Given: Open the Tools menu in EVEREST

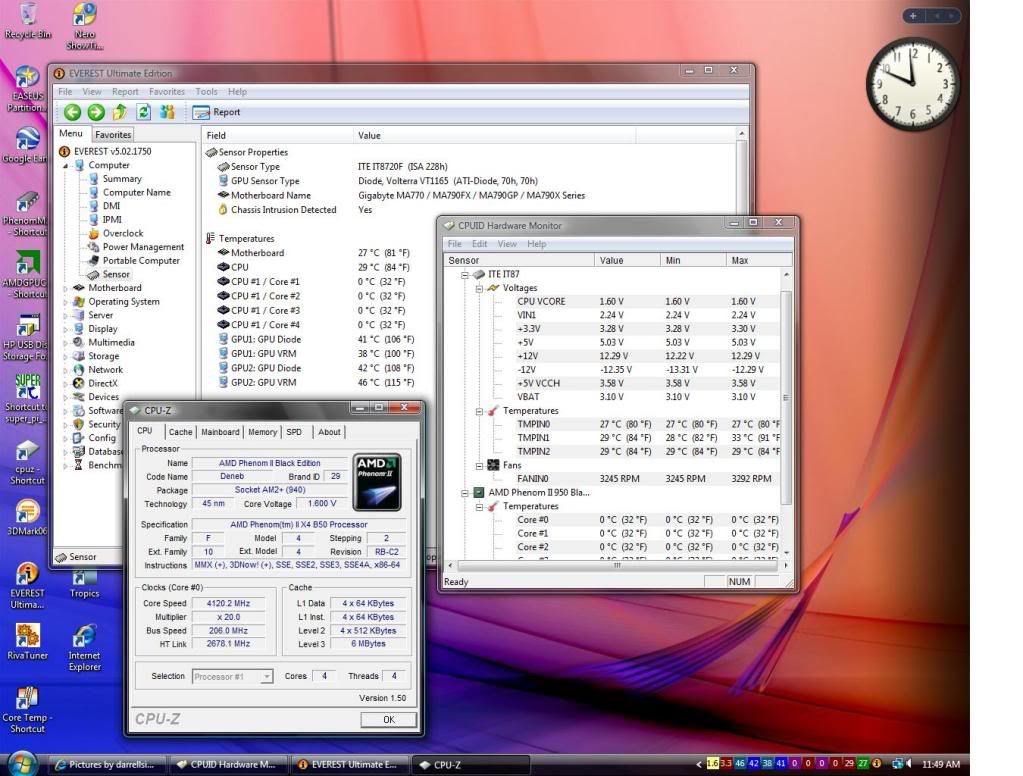Looking at the screenshot, I should coord(206,92).
